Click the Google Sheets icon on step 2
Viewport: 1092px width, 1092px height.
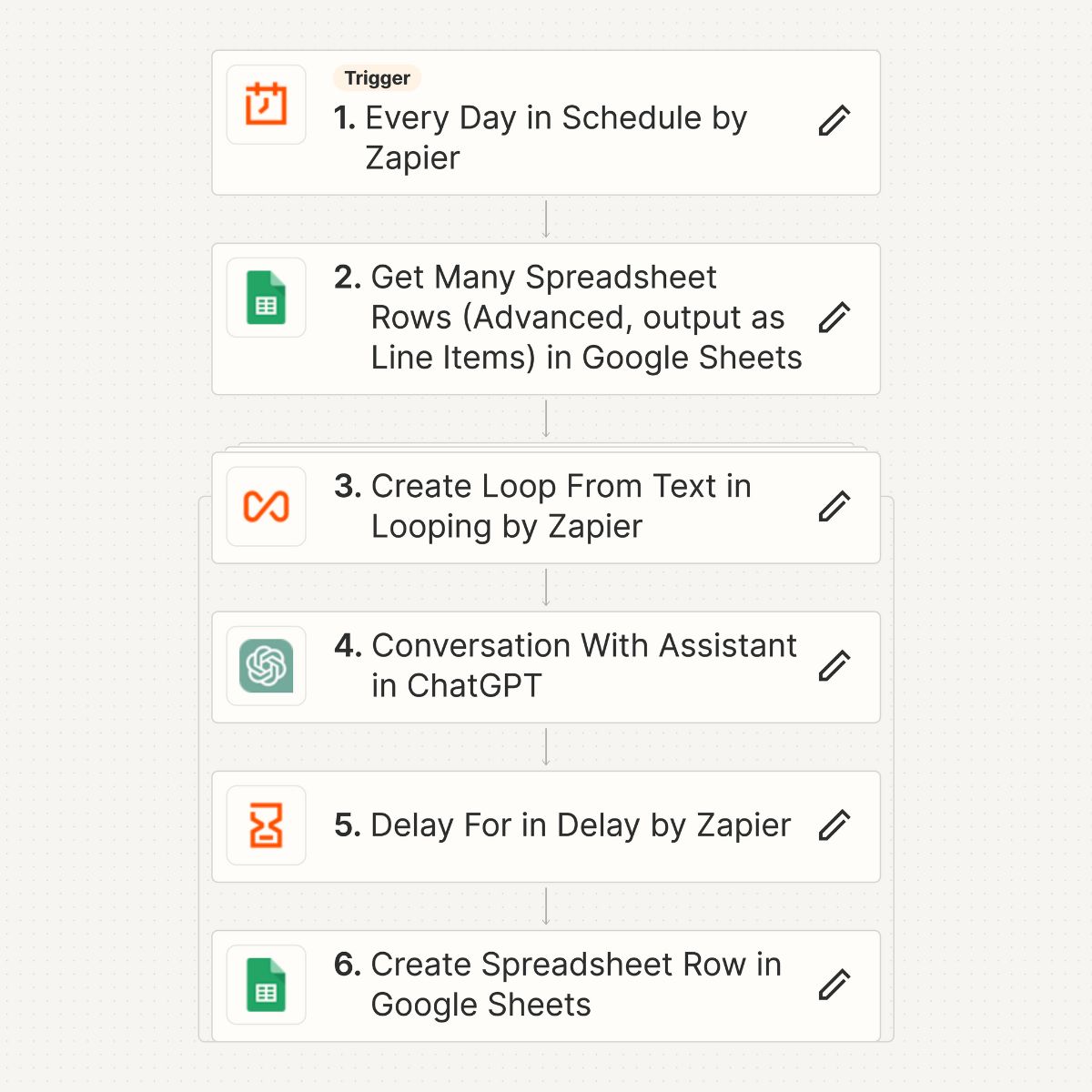click(266, 298)
